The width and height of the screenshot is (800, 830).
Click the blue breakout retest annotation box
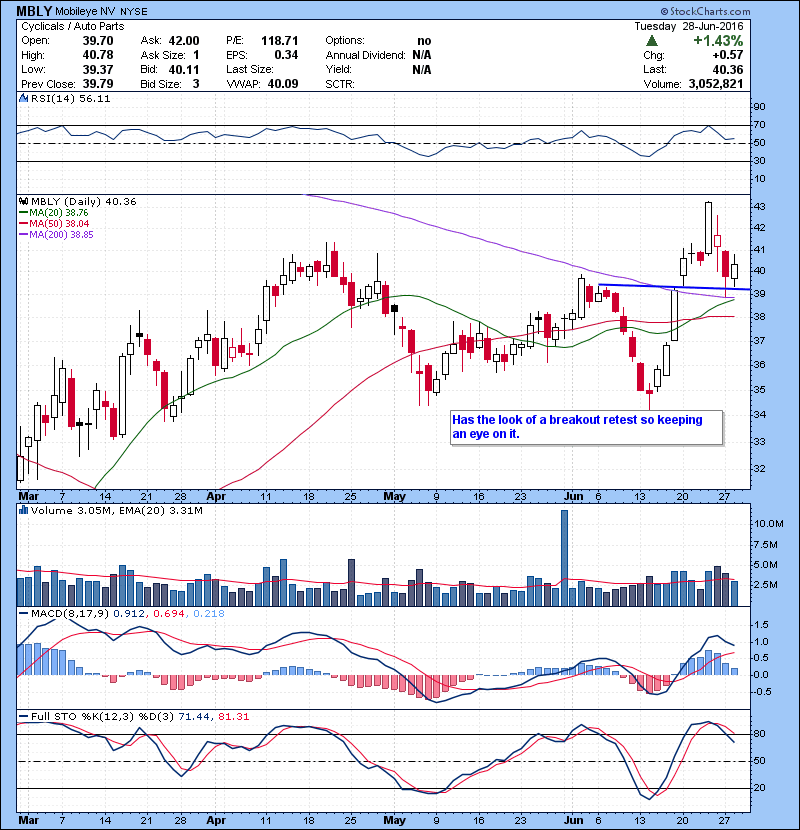pos(586,427)
